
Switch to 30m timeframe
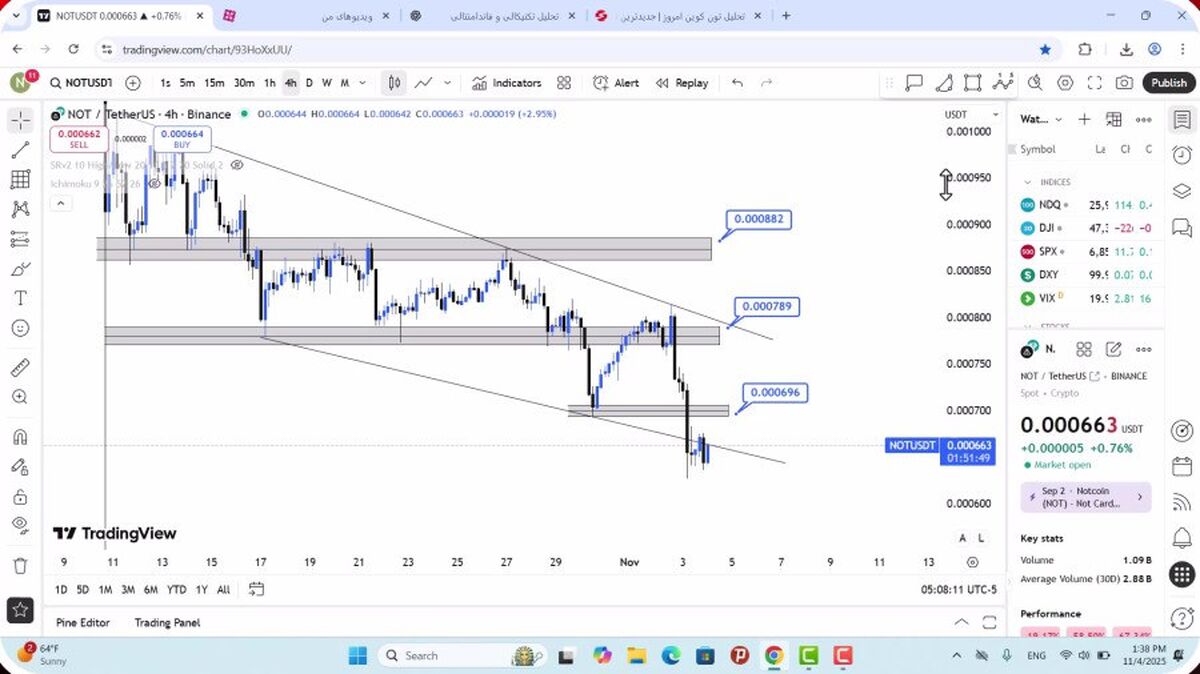[x=244, y=83]
